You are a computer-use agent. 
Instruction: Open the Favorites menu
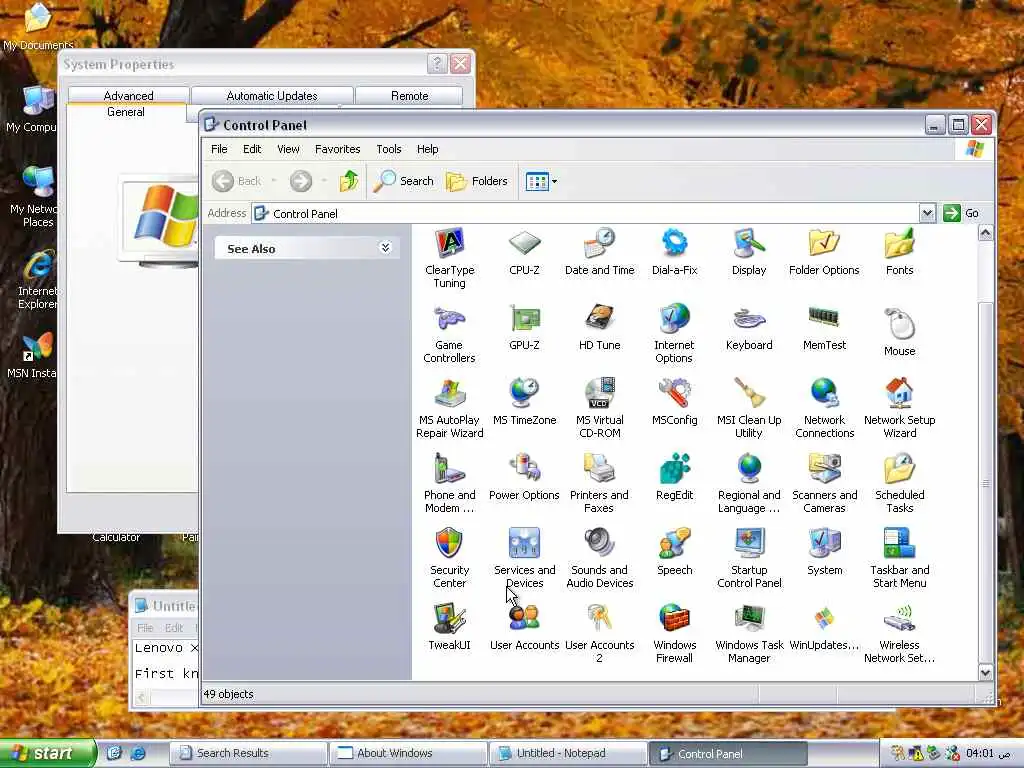(337, 149)
